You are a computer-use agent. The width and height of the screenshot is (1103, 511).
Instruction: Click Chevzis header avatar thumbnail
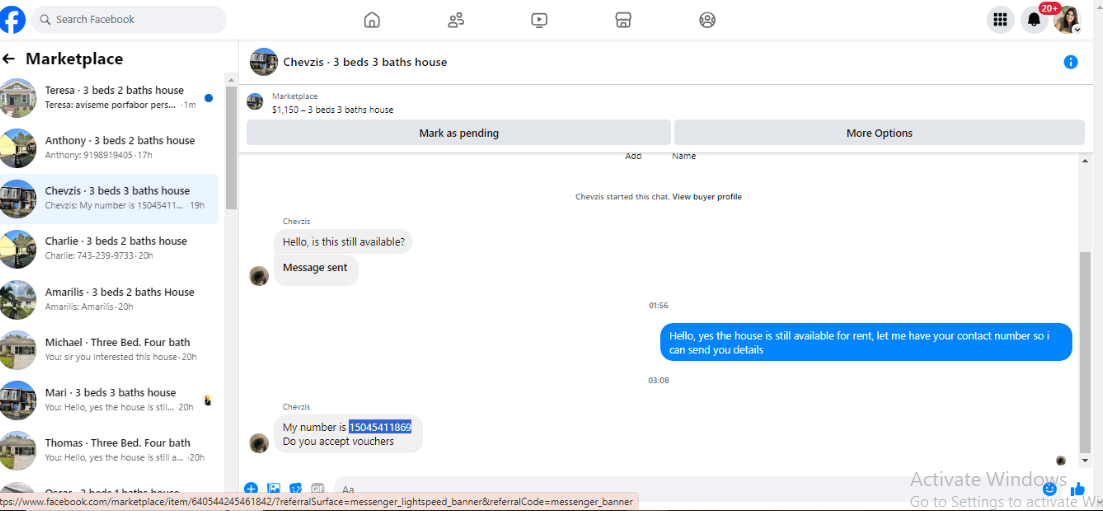point(264,62)
